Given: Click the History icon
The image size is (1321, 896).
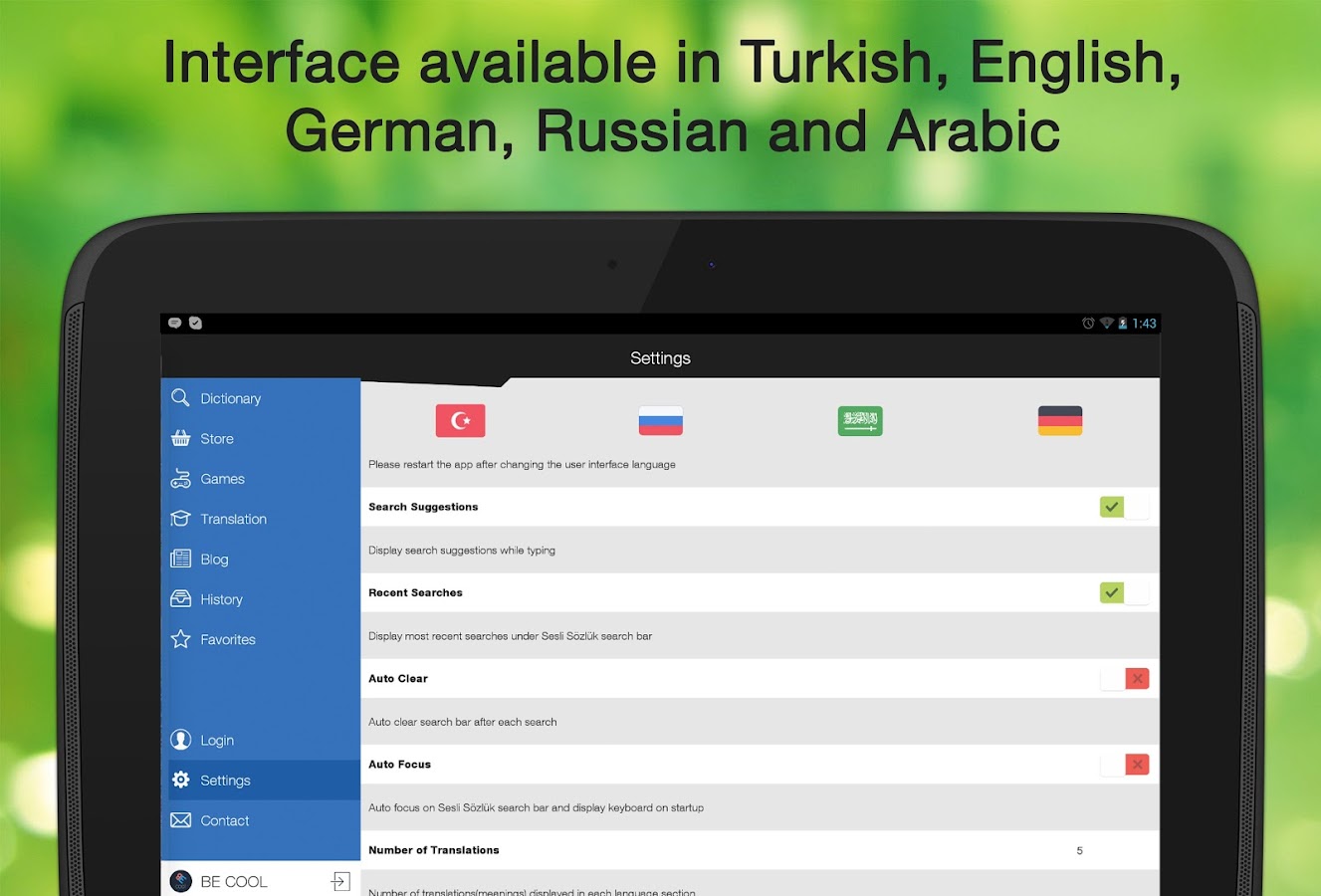Looking at the screenshot, I should tap(180, 598).
